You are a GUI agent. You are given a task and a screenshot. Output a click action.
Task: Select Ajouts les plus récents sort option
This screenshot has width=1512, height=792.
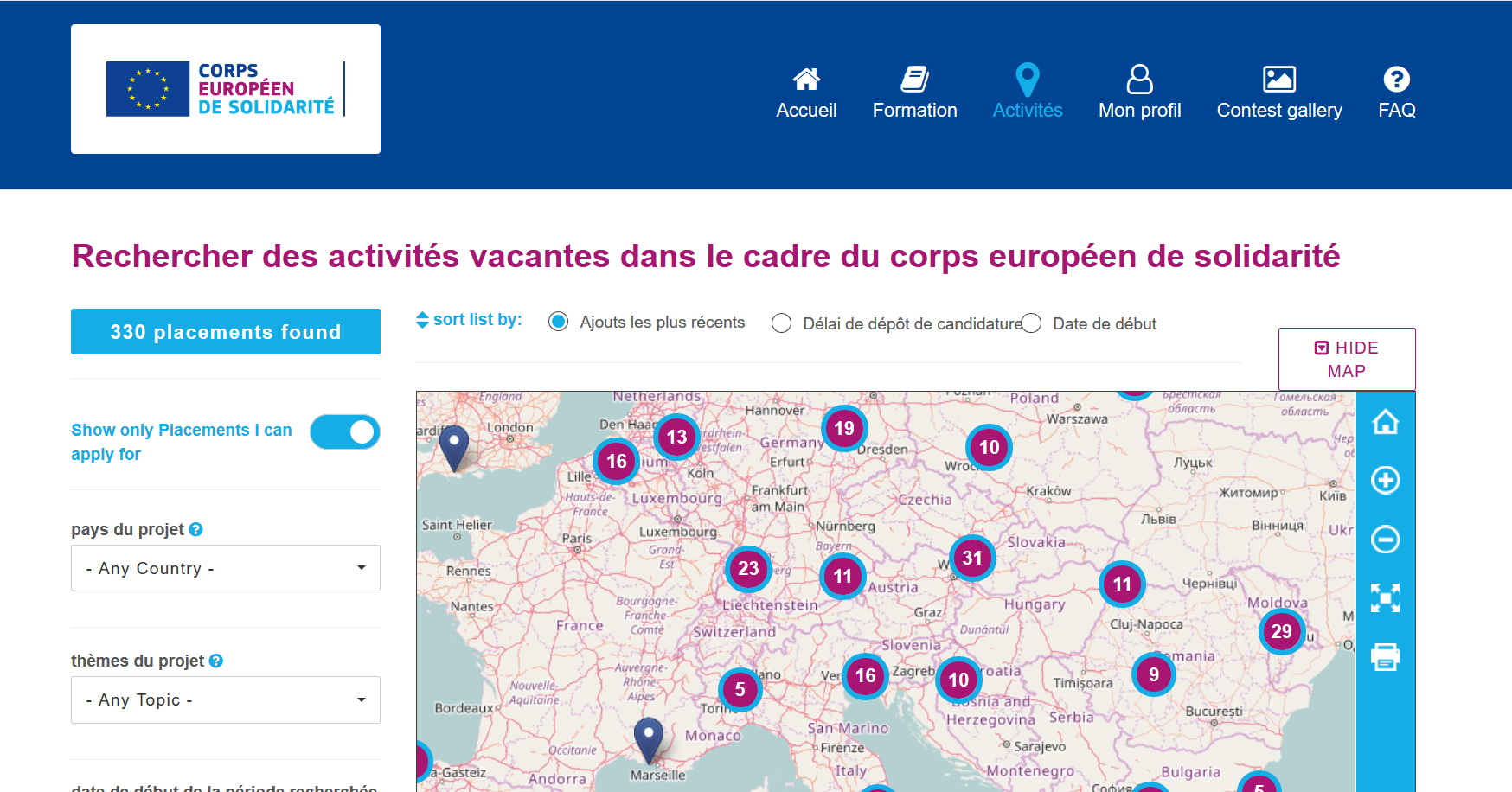[559, 323]
